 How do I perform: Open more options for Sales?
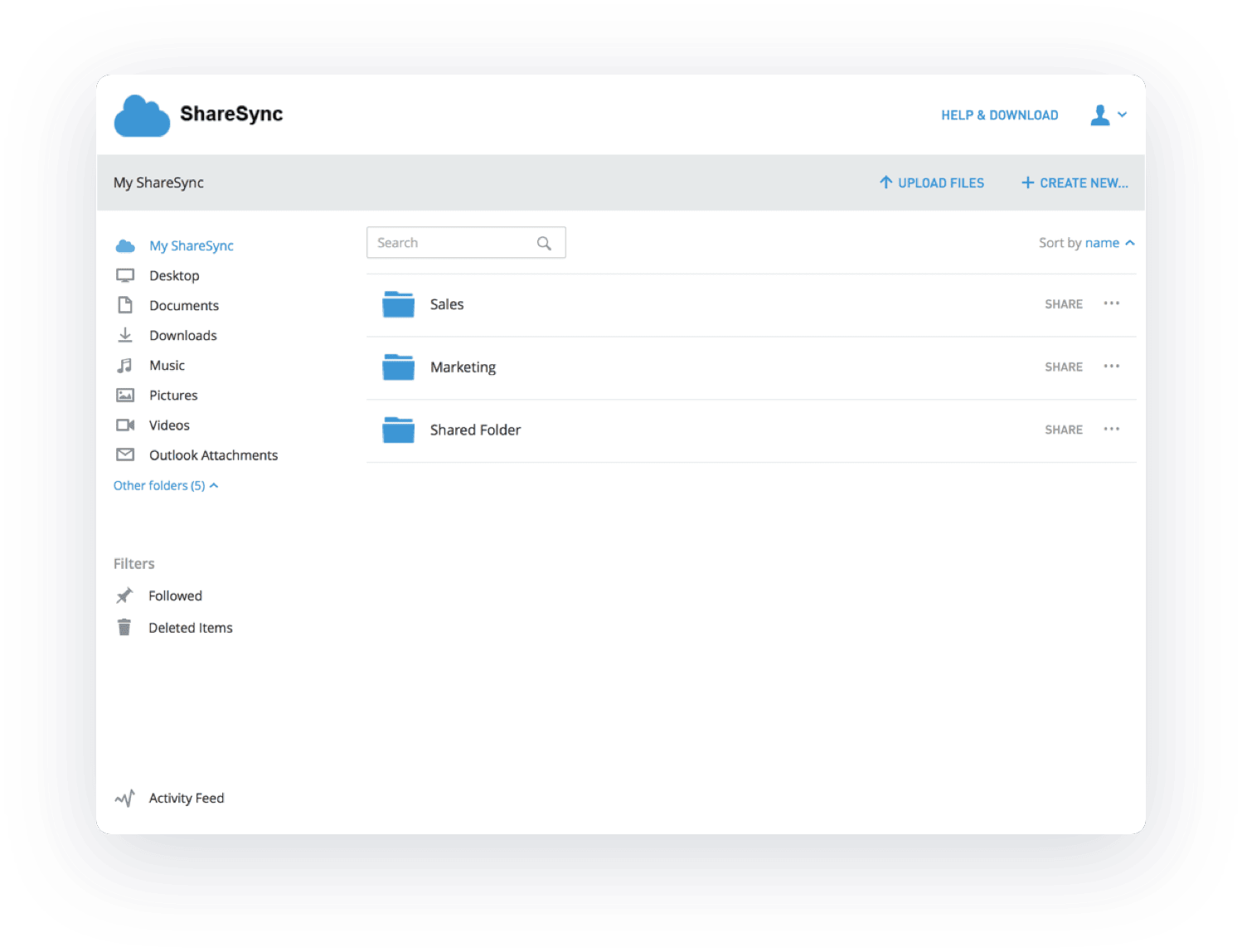click(x=1112, y=304)
